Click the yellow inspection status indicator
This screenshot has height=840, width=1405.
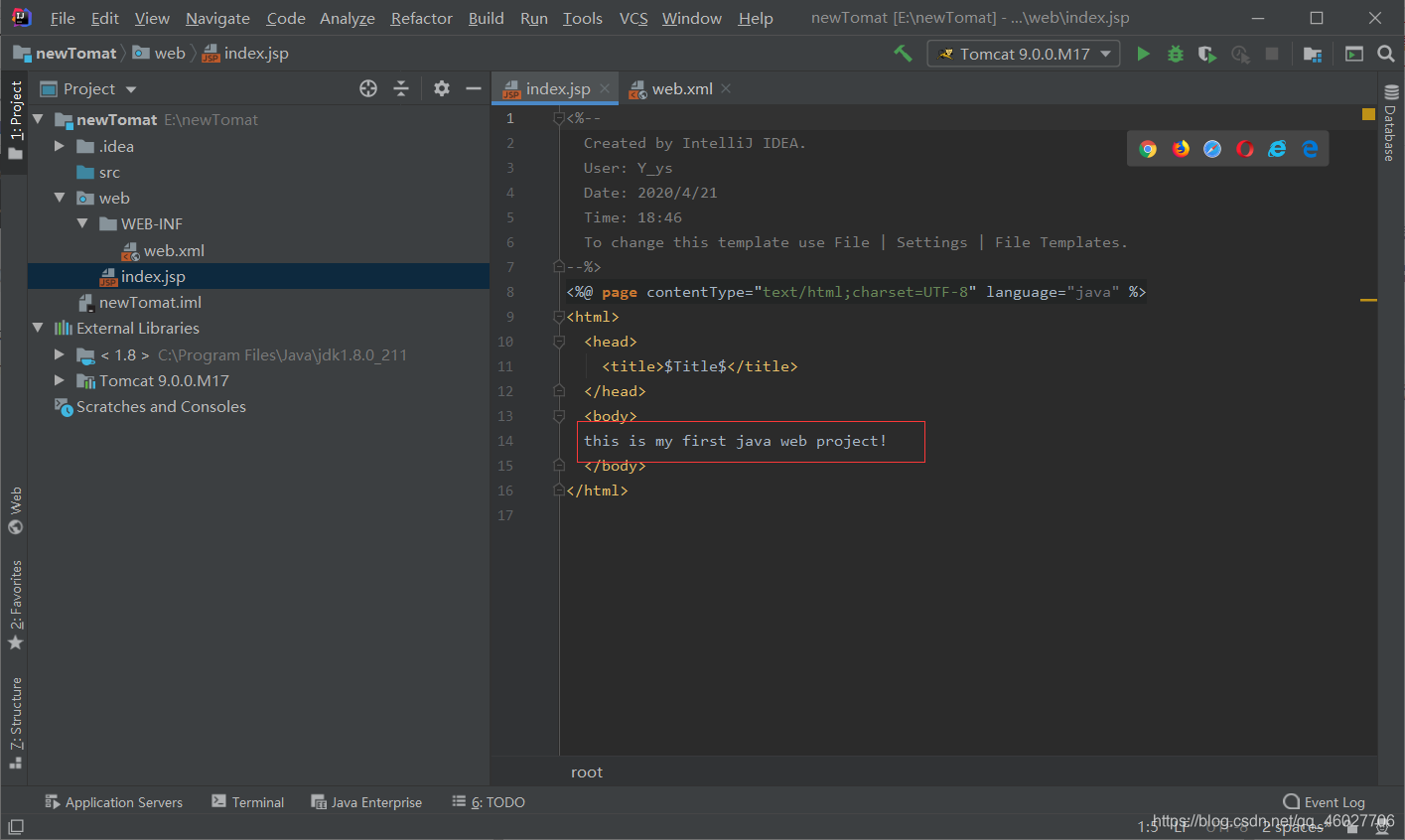coord(1368,115)
